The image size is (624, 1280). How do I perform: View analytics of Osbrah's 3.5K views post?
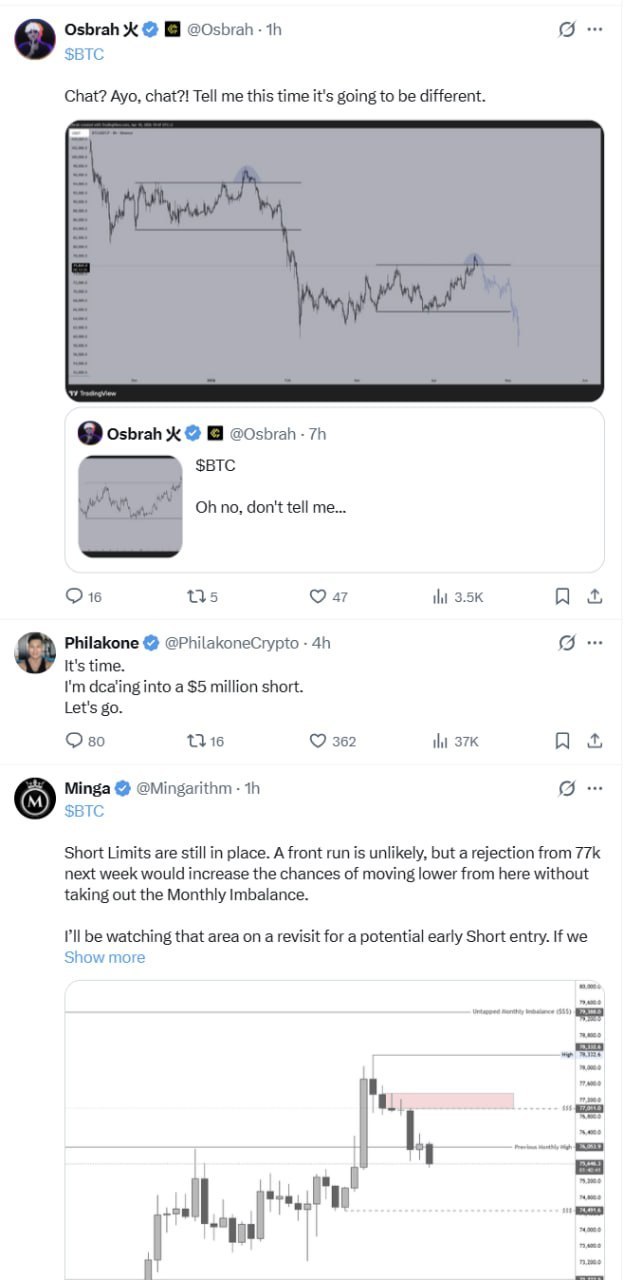[439, 596]
